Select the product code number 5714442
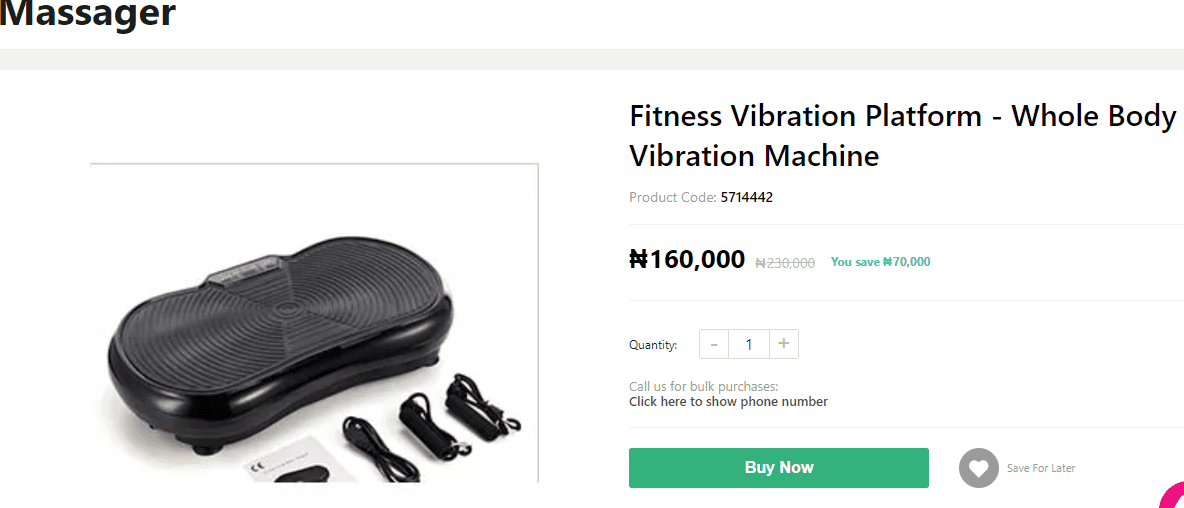1184x508 pixels. [747, 197]
